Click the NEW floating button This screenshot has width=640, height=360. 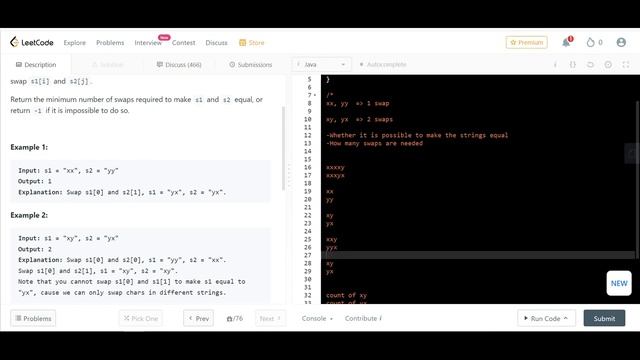click(619, 283)
